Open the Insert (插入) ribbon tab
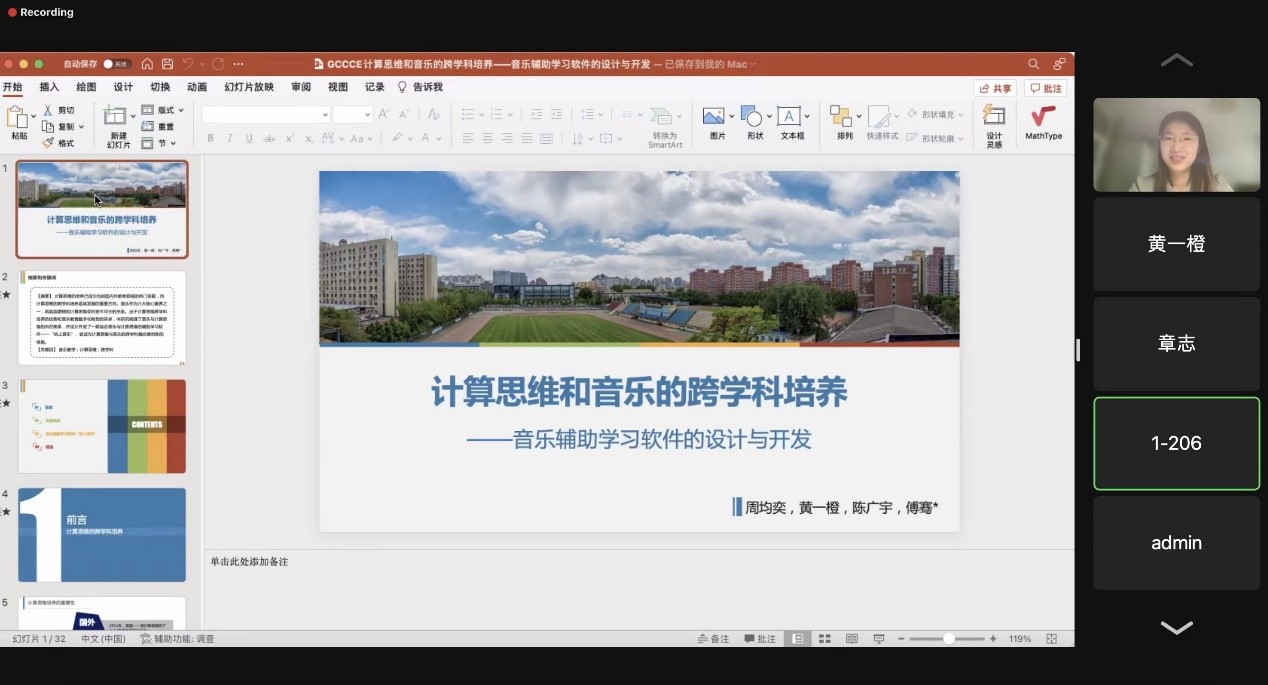 tap(49, 87)
